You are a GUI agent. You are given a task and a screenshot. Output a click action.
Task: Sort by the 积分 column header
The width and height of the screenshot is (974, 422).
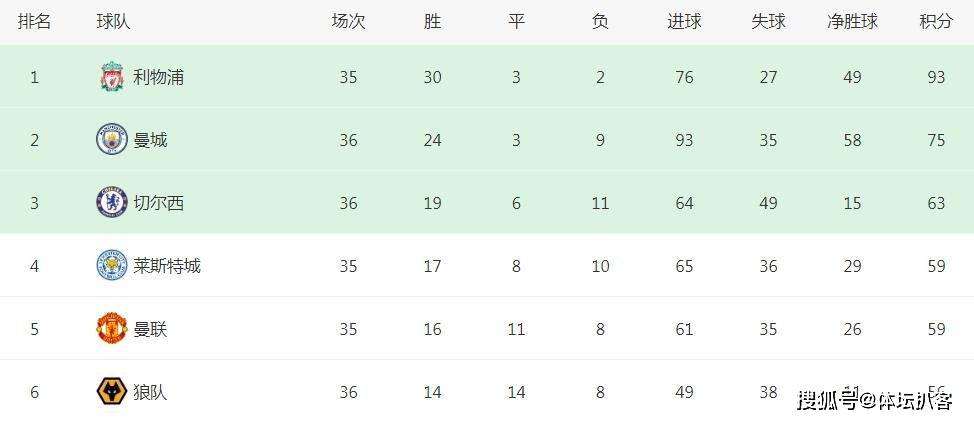pos(936,21)
